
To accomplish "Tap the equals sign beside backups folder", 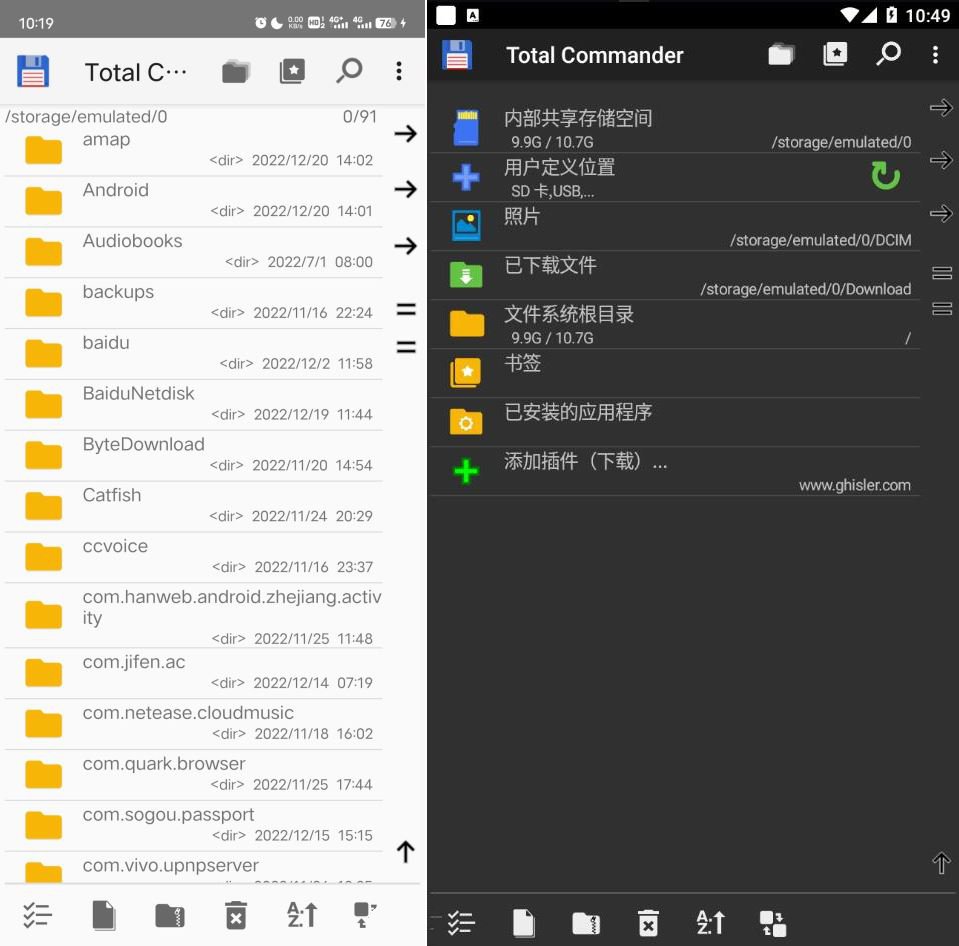I will click(406, 309).
